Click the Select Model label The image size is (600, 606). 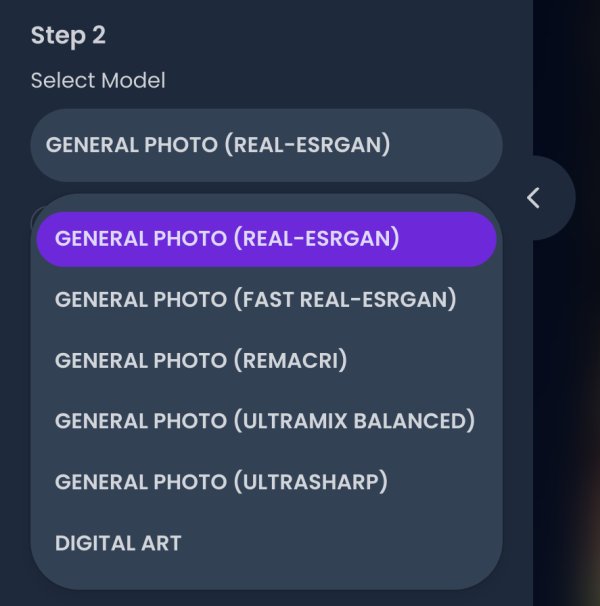coord(98,80)
